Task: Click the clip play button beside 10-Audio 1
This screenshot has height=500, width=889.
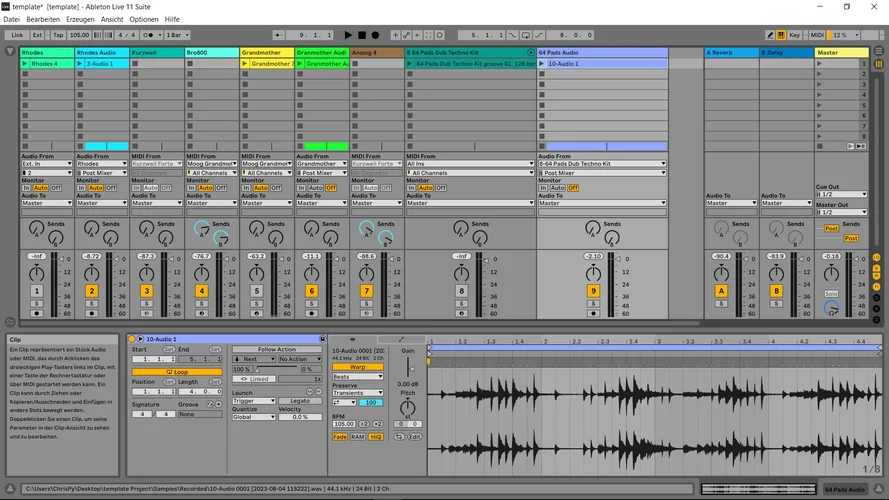Action: [140, 340]
